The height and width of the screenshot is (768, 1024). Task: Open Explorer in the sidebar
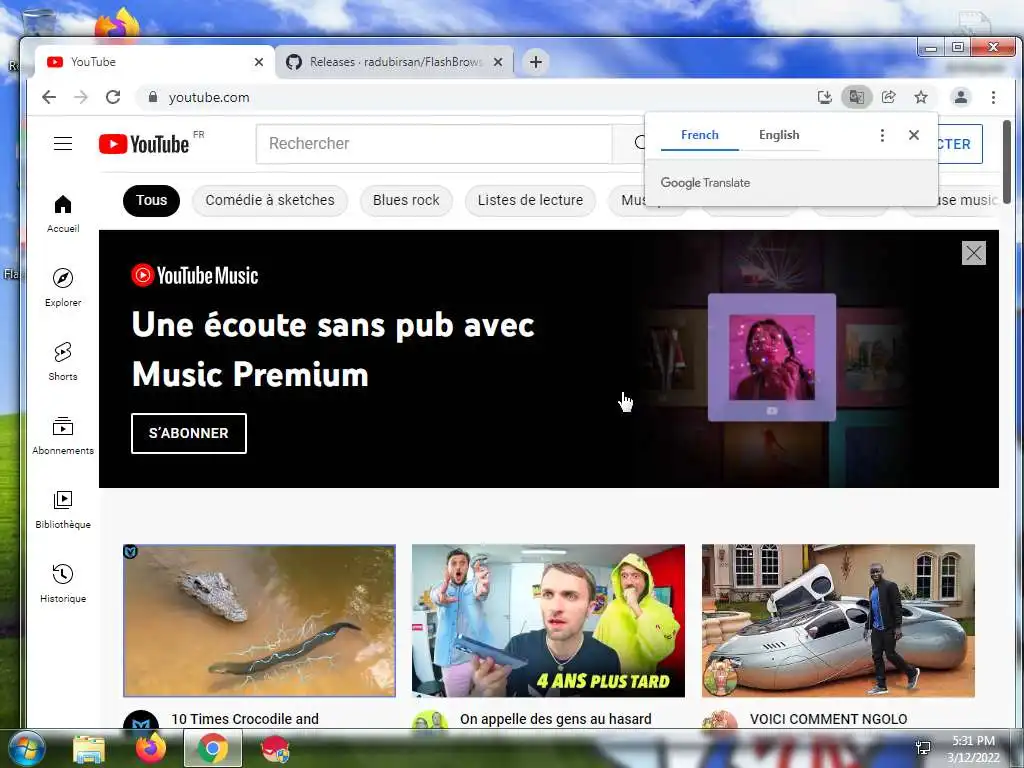tap(63, 288)
